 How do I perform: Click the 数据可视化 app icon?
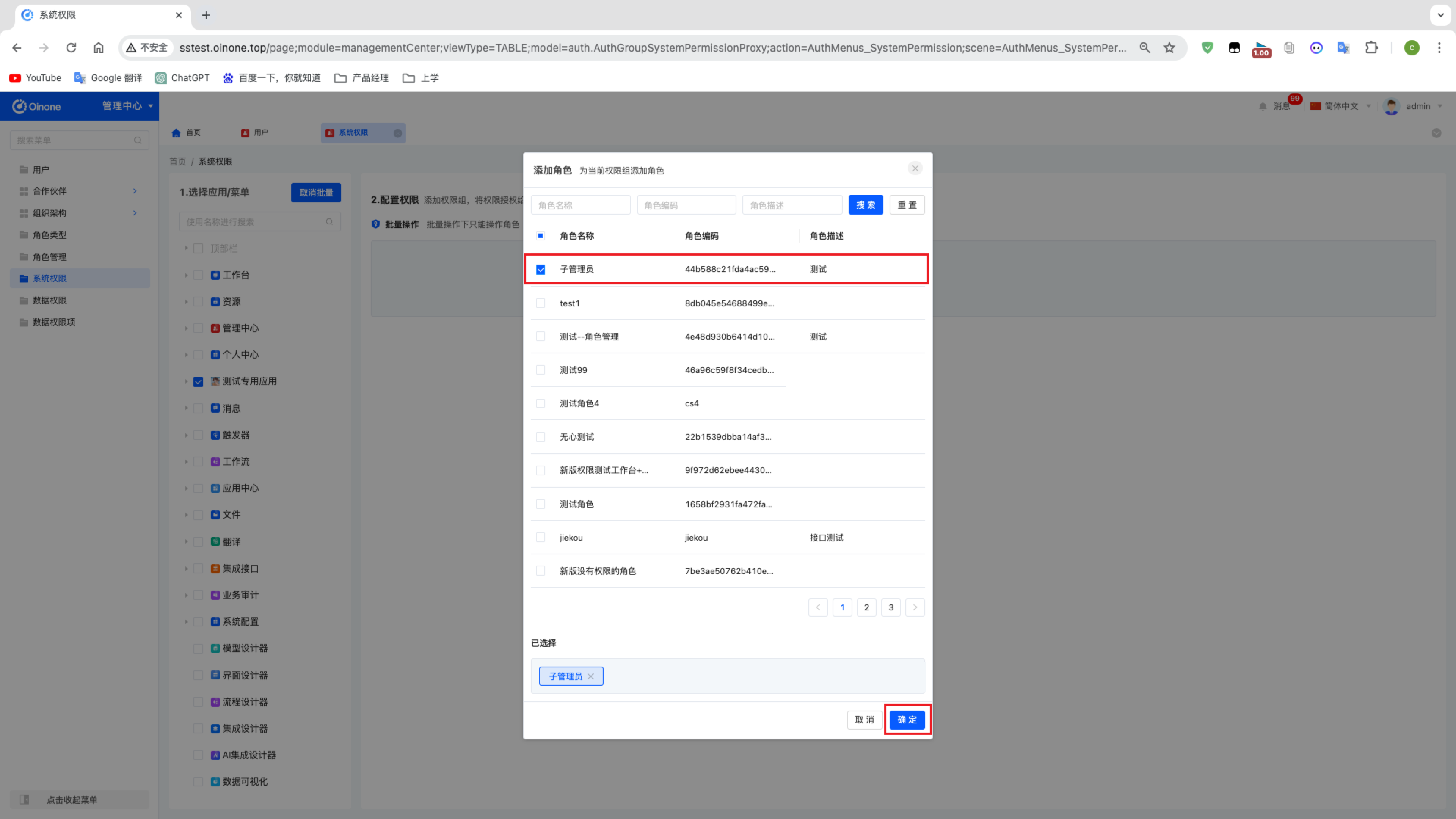[215, 782]
